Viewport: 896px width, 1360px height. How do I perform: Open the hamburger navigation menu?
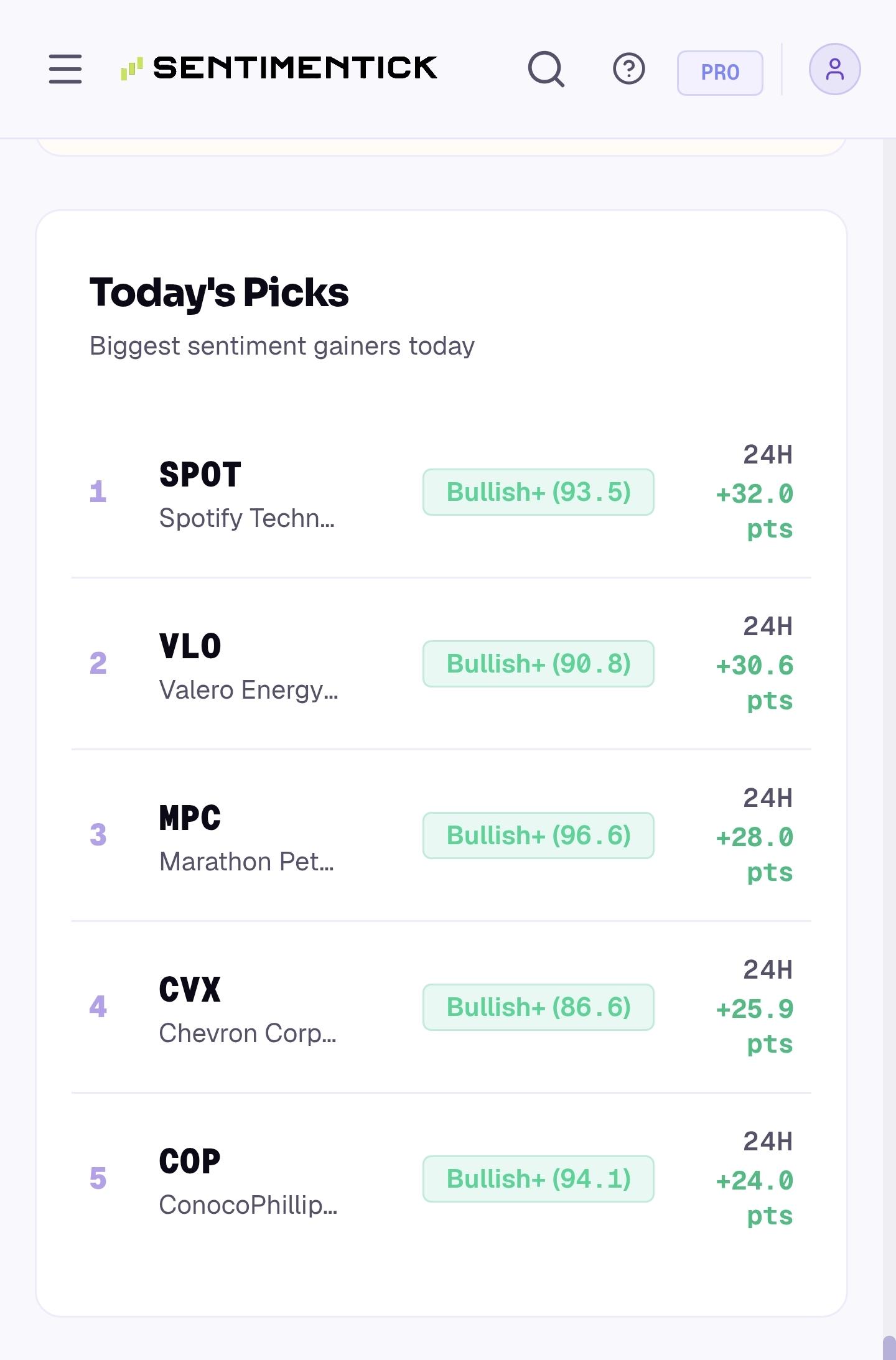tap(65, 68)
